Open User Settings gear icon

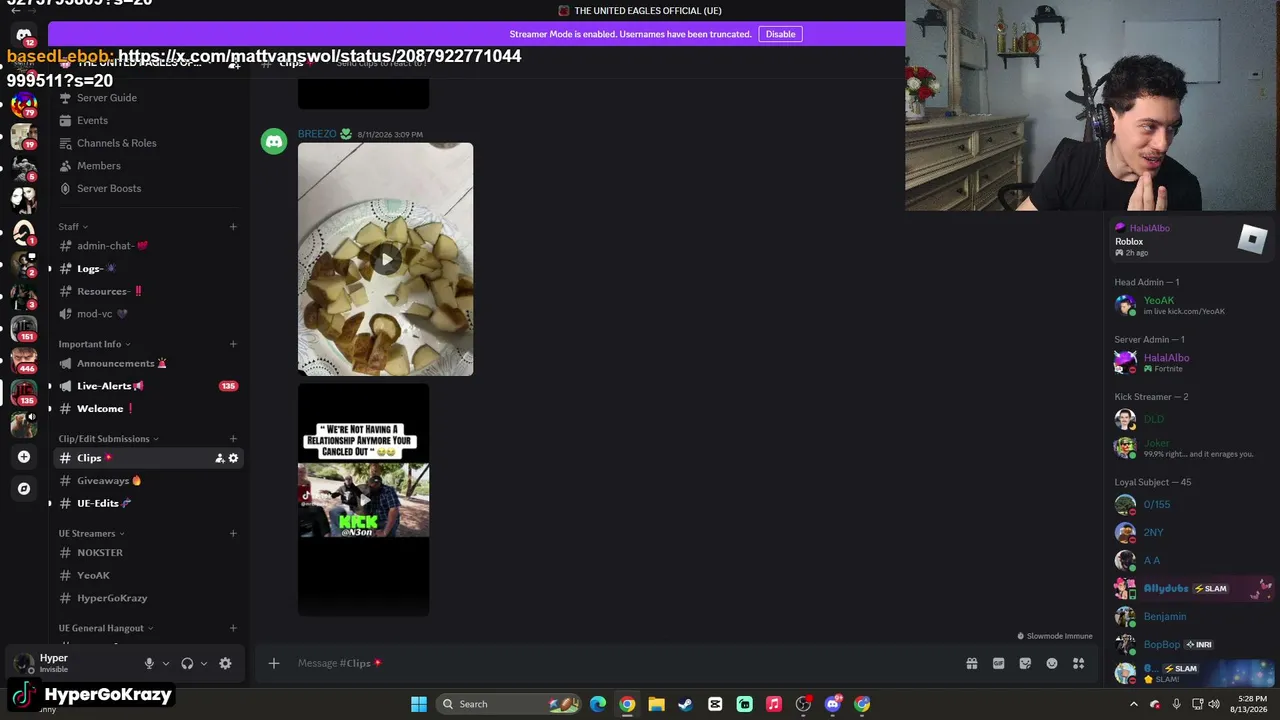225,663
